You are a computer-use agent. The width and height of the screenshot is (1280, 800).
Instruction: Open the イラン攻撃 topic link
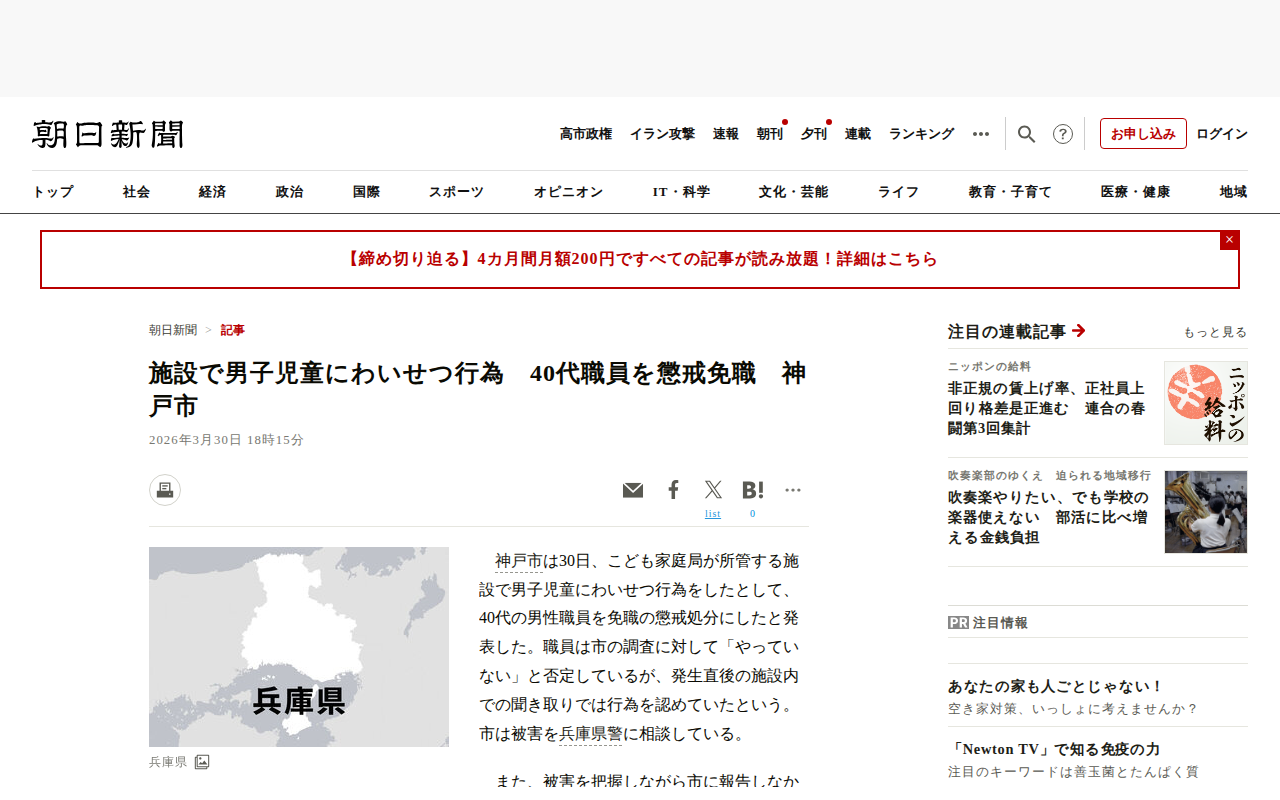tap(662, 134)
